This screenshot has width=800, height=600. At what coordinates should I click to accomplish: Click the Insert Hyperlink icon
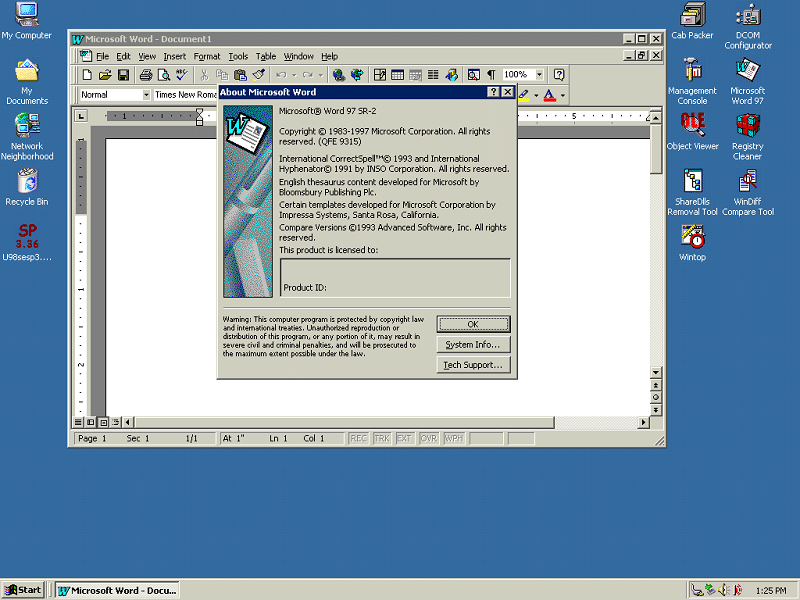pos(339,74)
